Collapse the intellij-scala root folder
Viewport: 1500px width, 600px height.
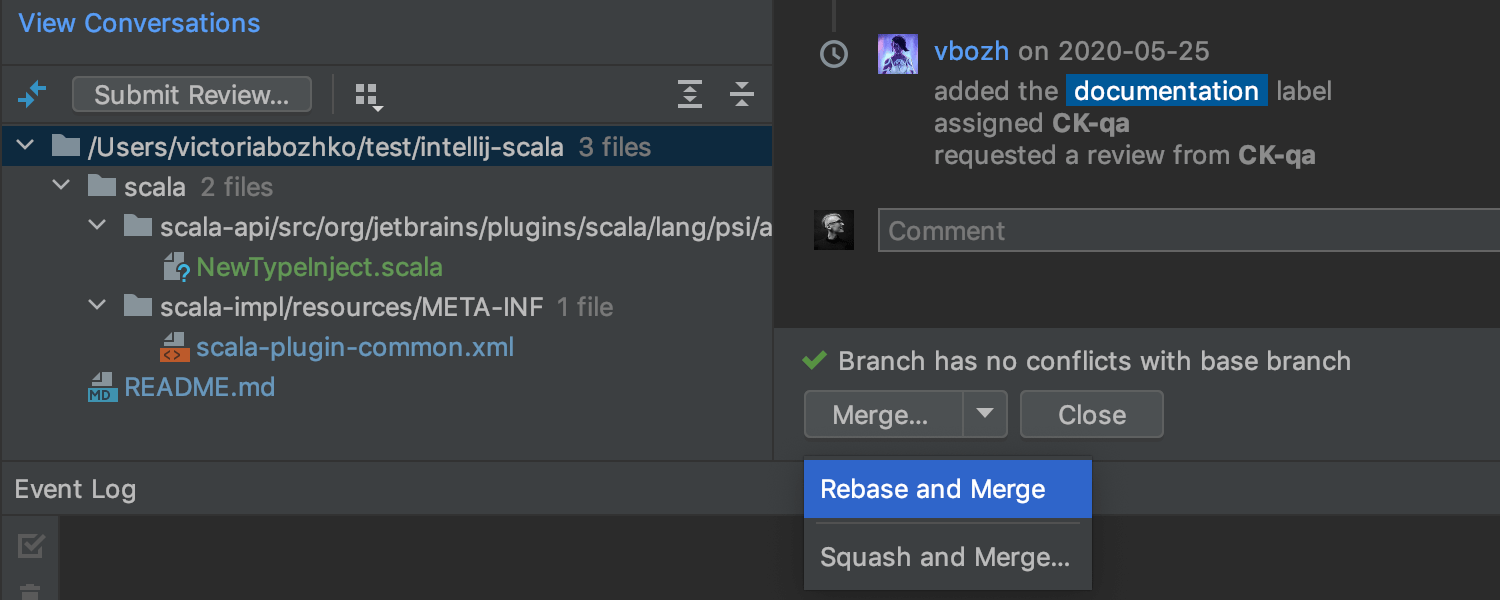pos(25,147)
